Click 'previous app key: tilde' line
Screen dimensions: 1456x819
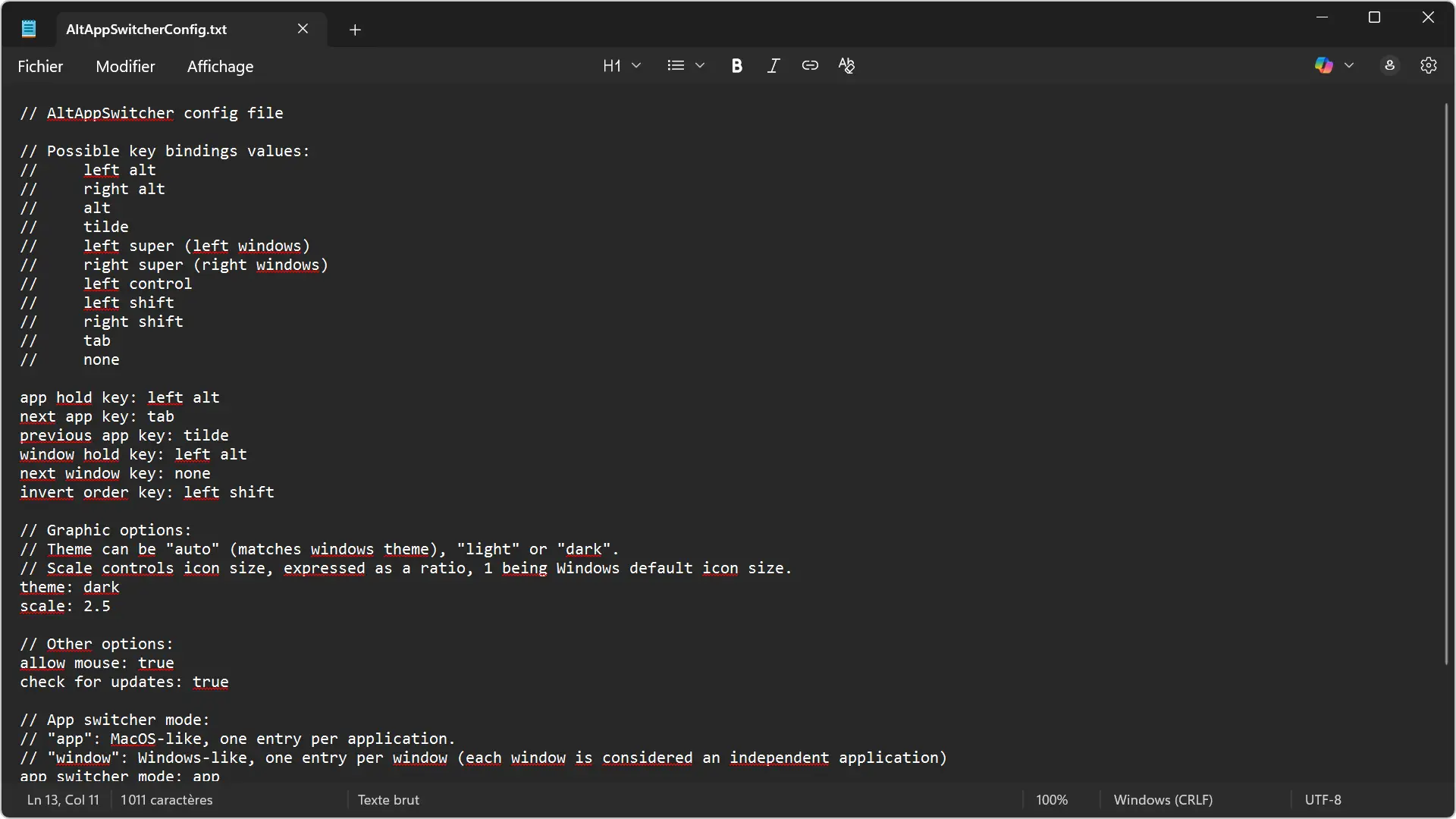click(x=124, y=435)
